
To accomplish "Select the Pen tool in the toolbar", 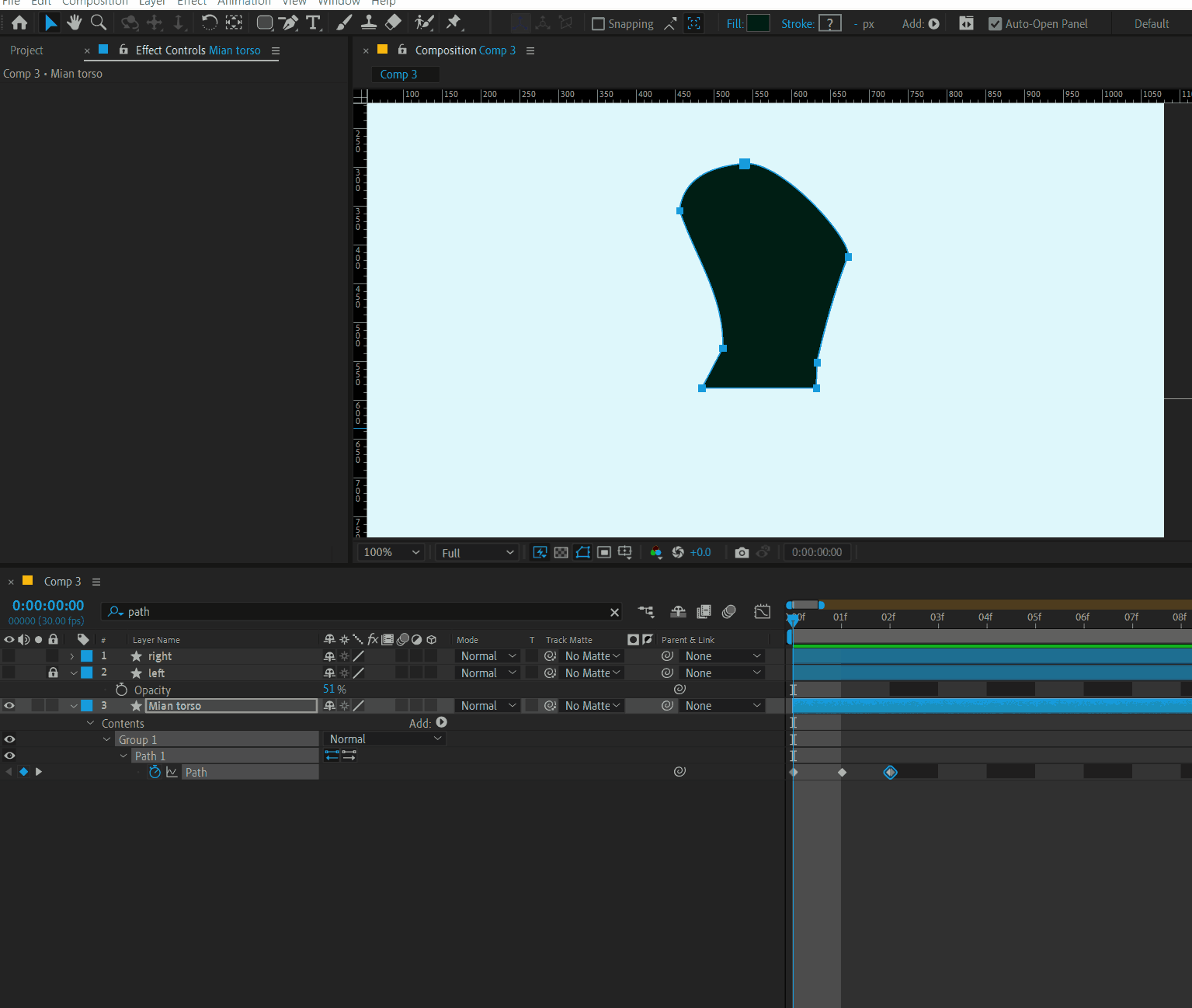I will click(x=289, y=23).
